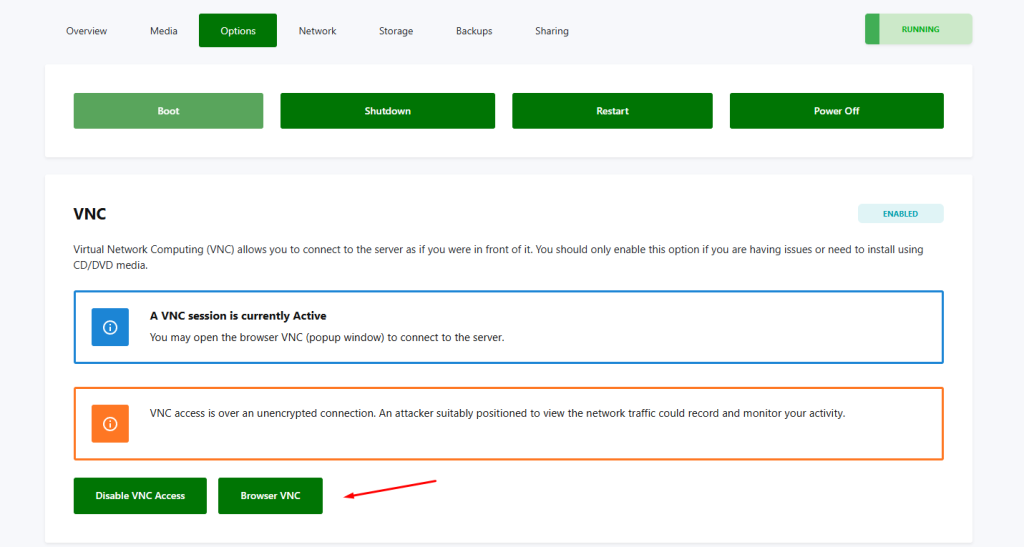This screenshot has height=547, width=1024.
Task: Click the Boot button
Action: pos(168,111)
